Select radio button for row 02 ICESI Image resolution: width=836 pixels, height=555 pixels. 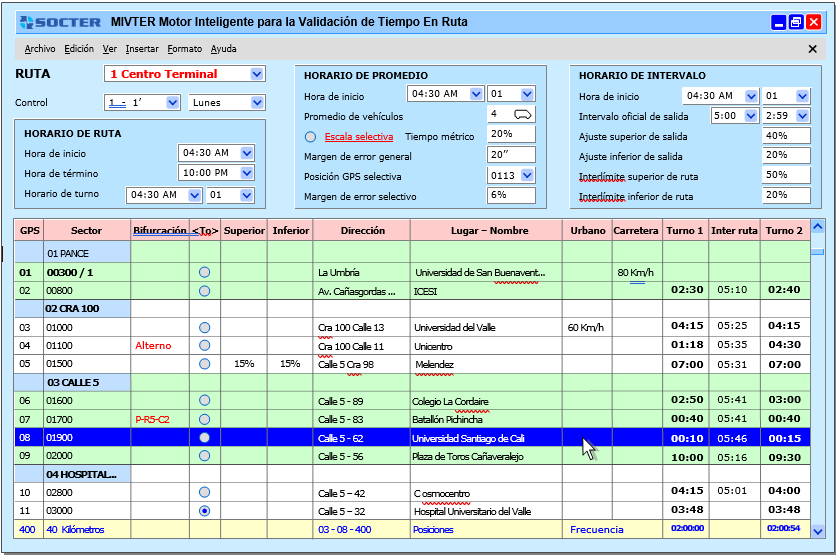204,291
